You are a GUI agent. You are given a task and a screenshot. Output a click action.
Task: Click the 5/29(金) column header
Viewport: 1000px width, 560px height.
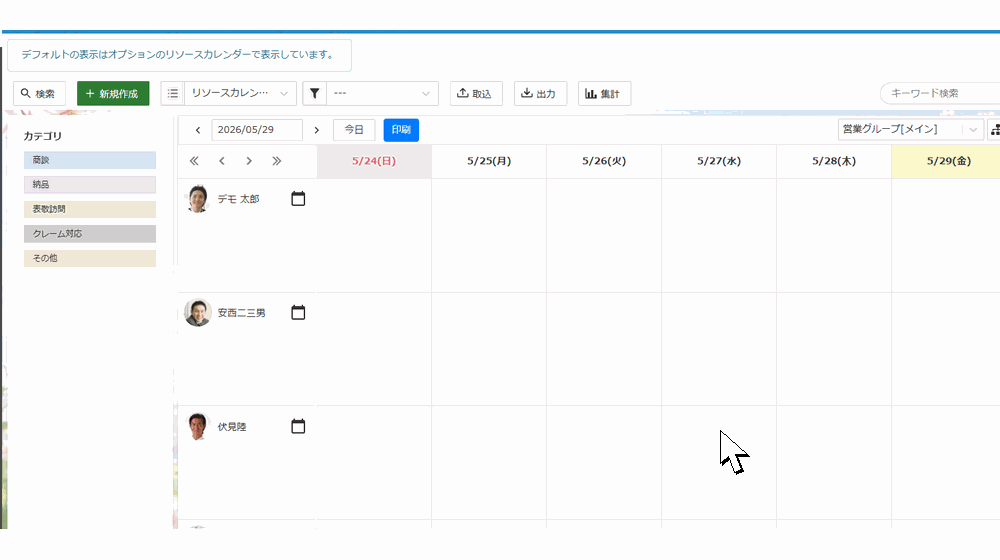pyautogui.click(x=948, y=161)
